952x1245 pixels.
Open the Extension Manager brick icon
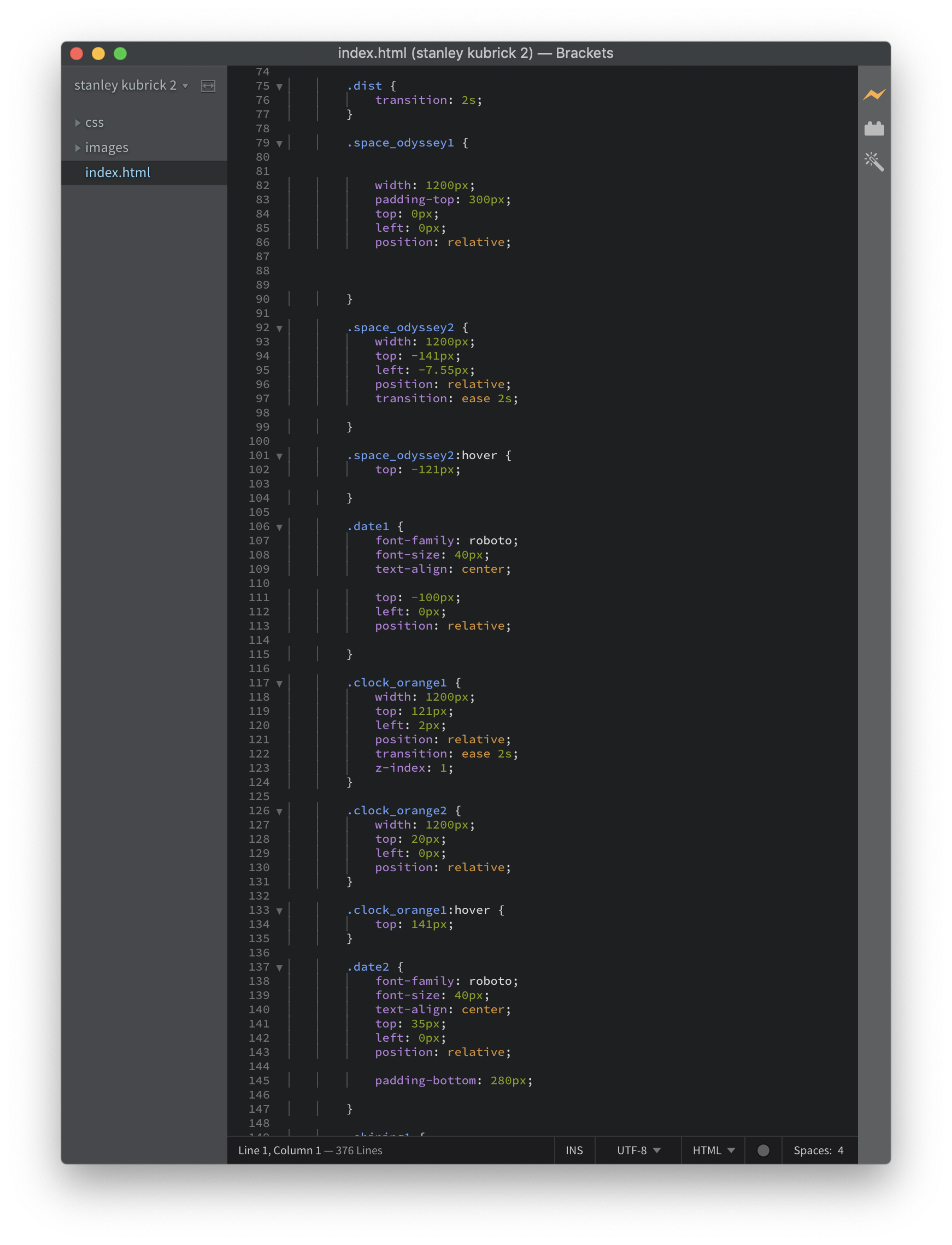pos(874,128)
